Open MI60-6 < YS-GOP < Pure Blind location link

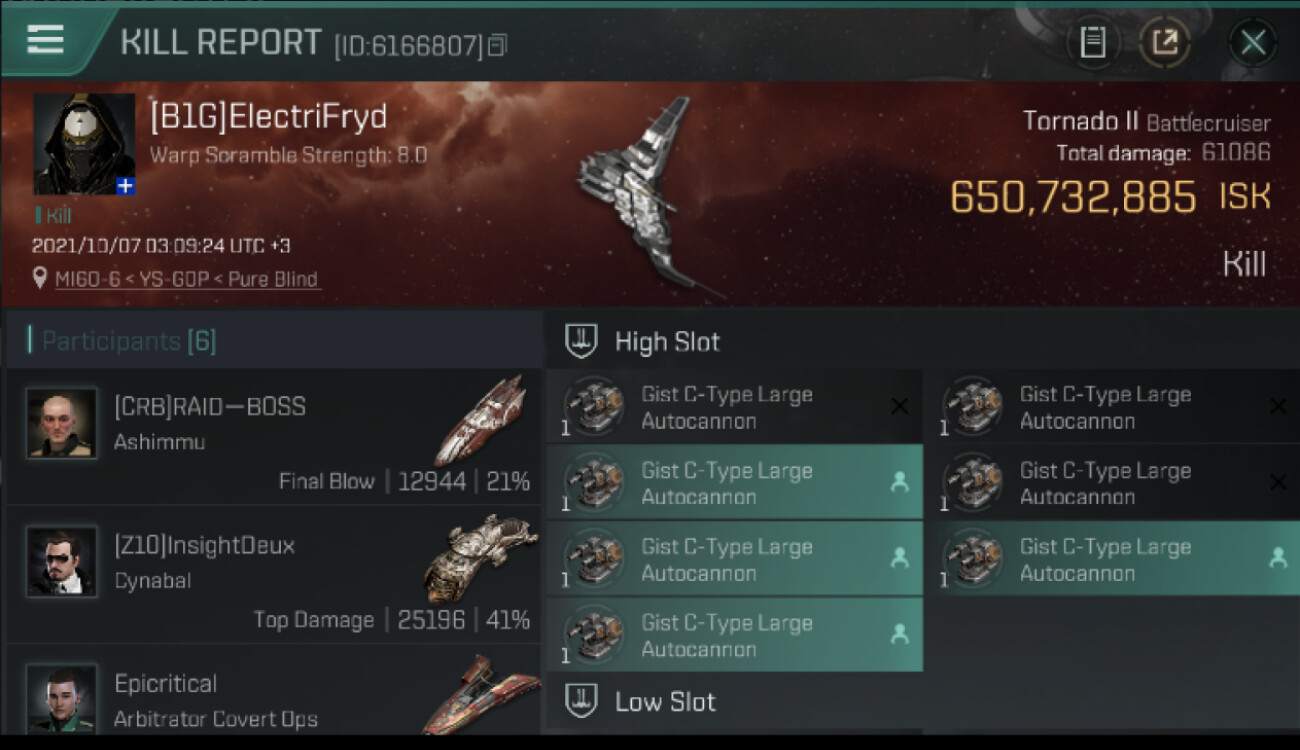coord(186,279)
